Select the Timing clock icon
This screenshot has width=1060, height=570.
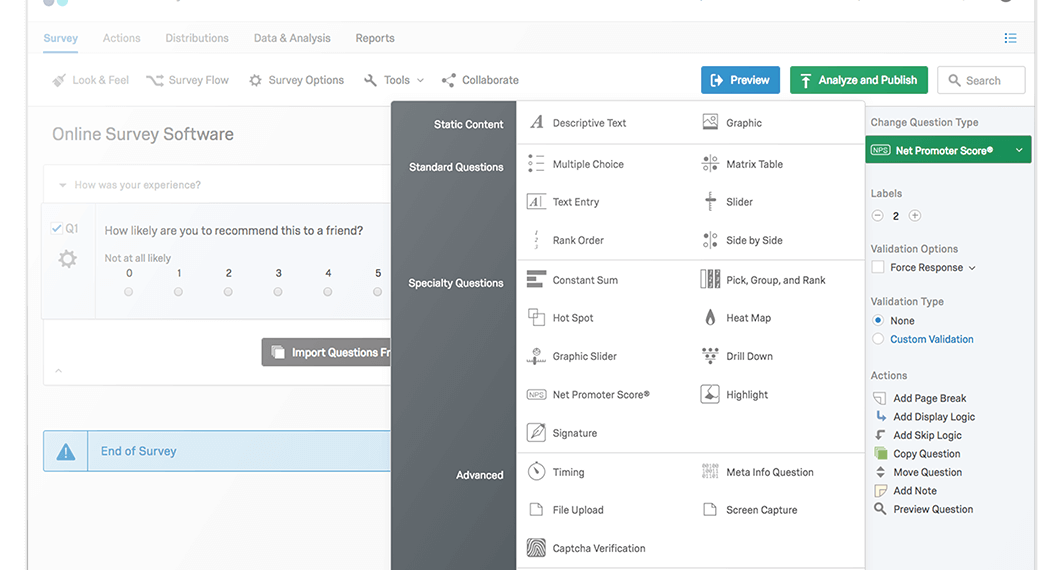point(536,472)
